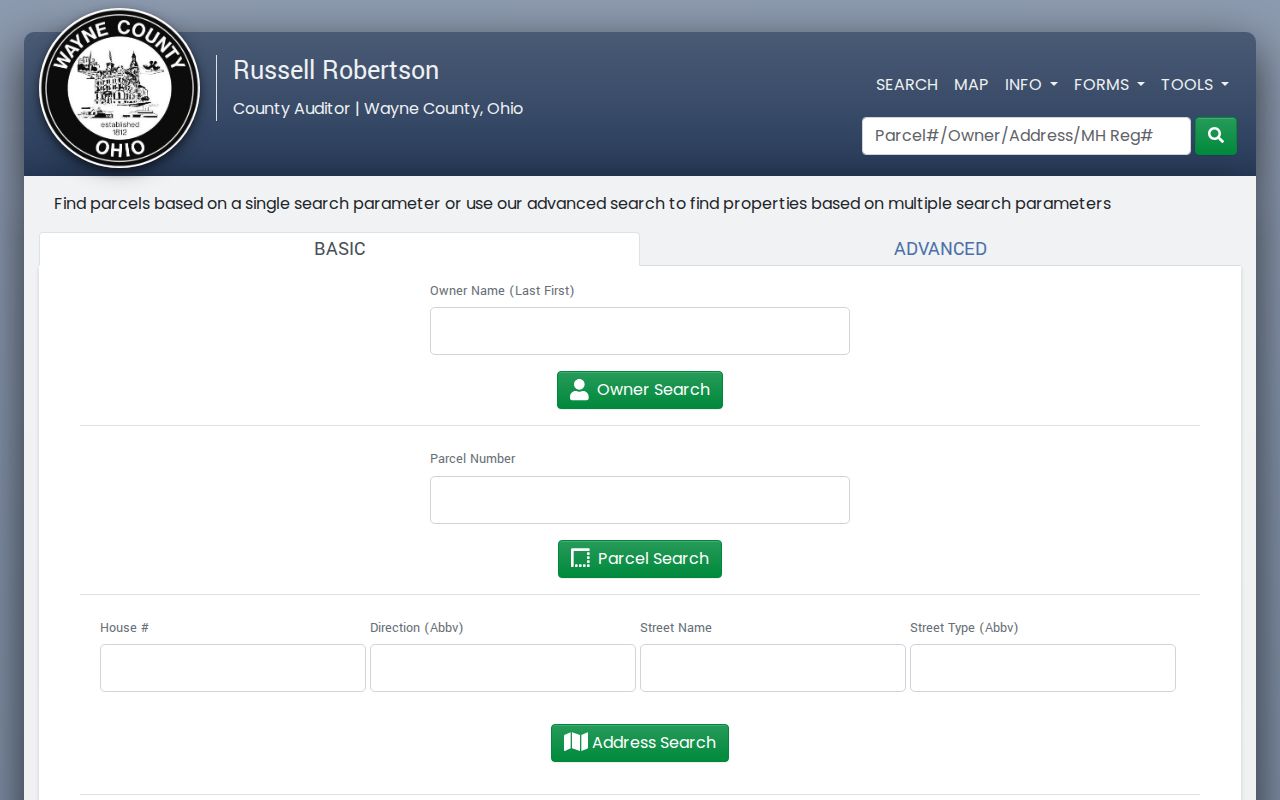Click the Owner Search button text
This screenshot has width=1280, height=800.
(653, 390)
